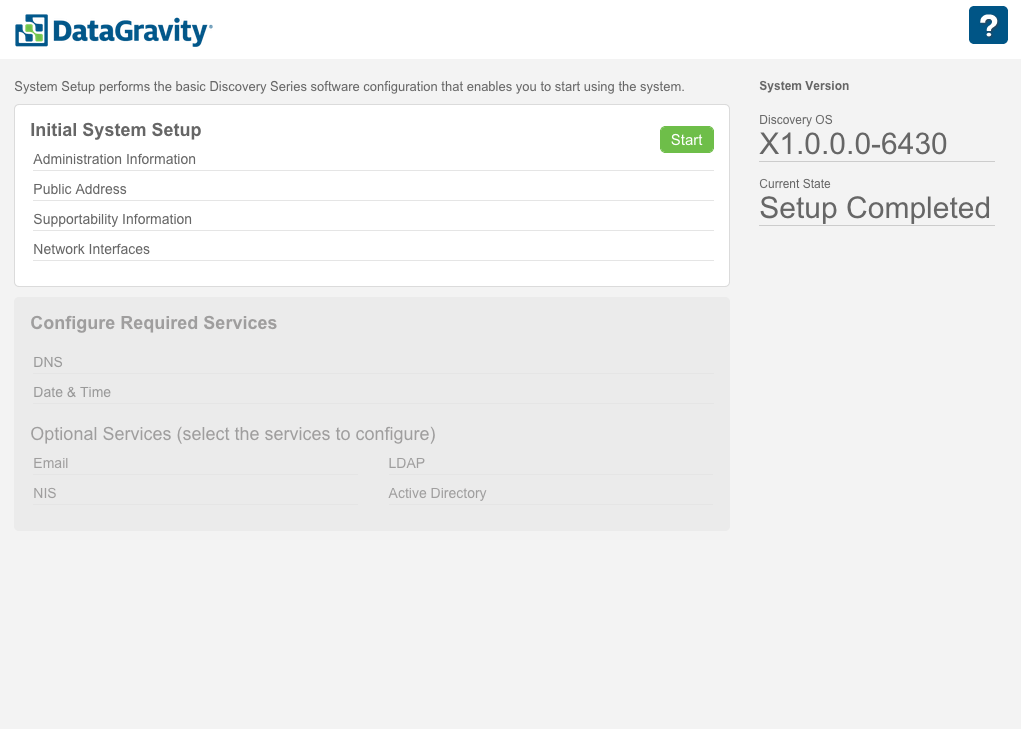This screenshot has height=729, width=1021.
Task: Click the Initial System Setup heading
Action: pyautogui.click(x=116, y=130)
